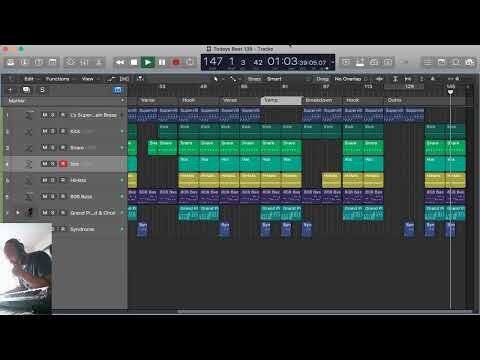Rewind the transport
The height and width of the screenshot is (360, 480).
(120, 62)
